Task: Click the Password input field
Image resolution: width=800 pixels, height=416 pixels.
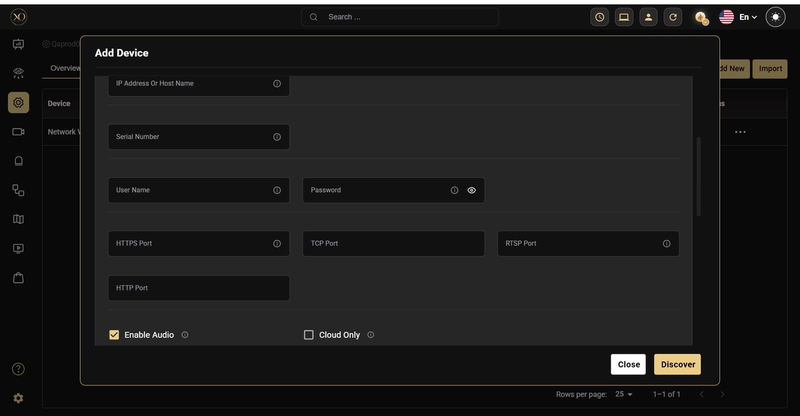Action: pos(393,190)
